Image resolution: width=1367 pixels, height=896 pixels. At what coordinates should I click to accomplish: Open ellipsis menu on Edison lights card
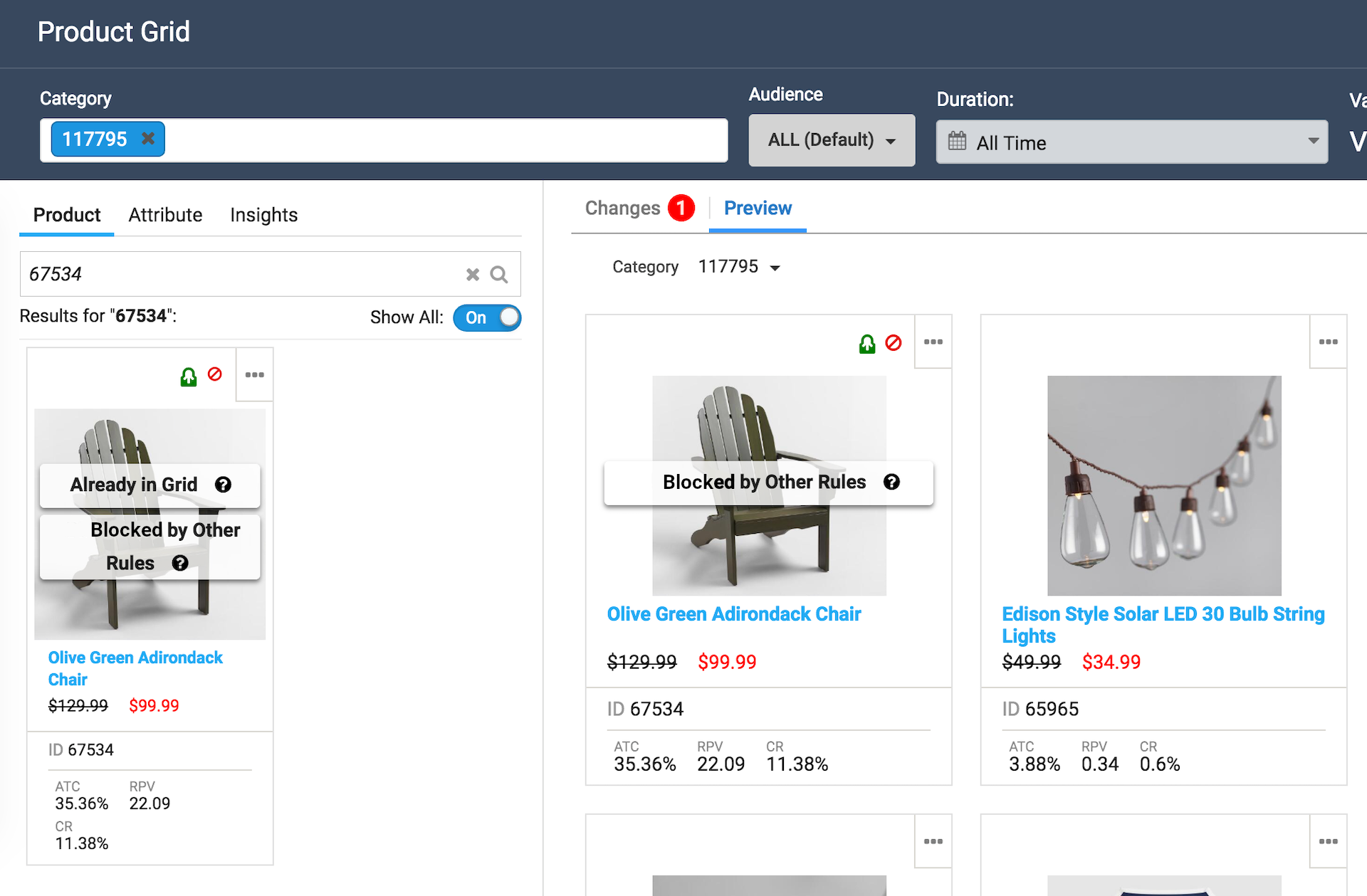click(x=1328, y=342)
